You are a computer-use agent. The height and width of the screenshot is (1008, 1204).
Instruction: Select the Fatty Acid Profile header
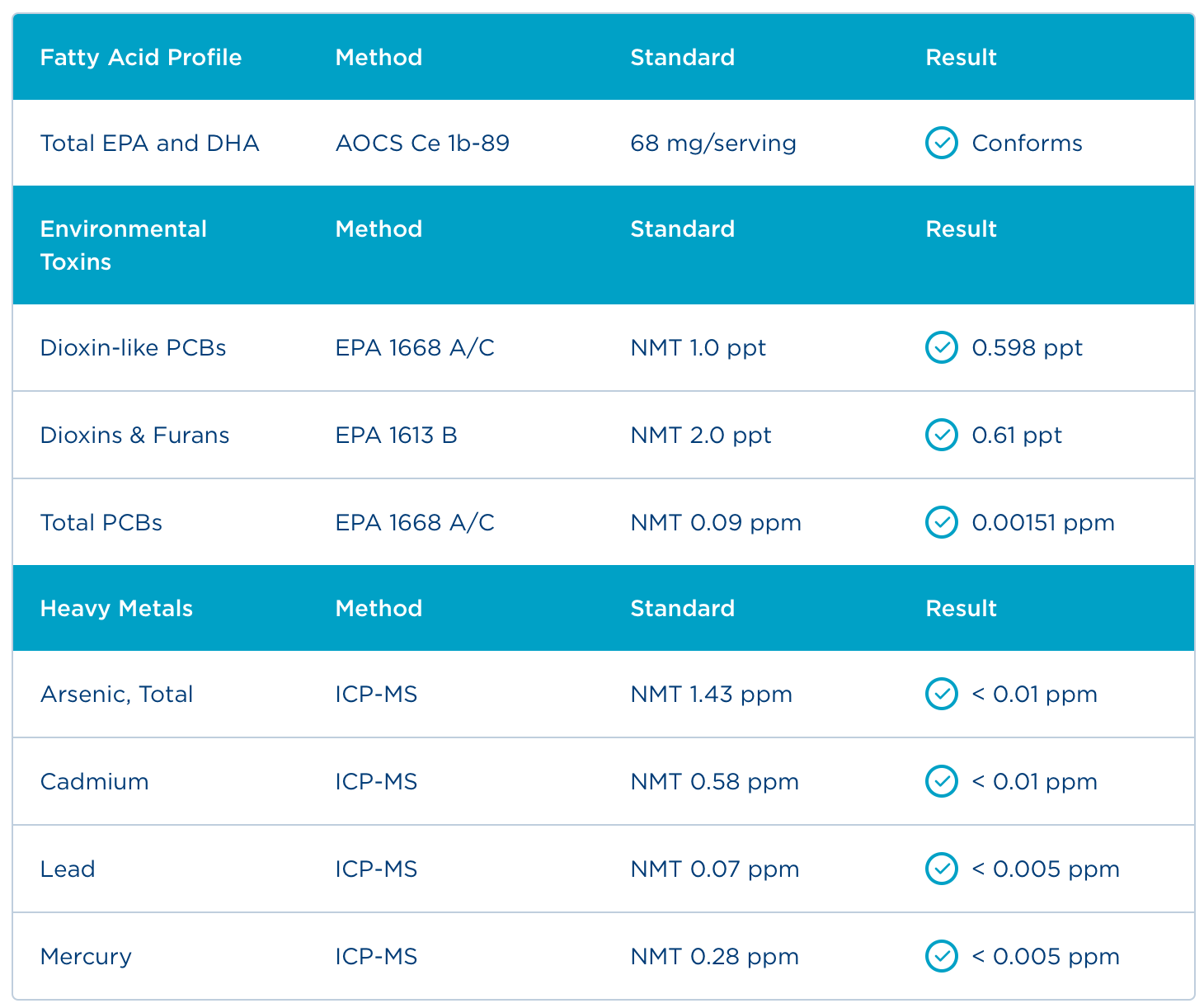(x=141, y=57)
